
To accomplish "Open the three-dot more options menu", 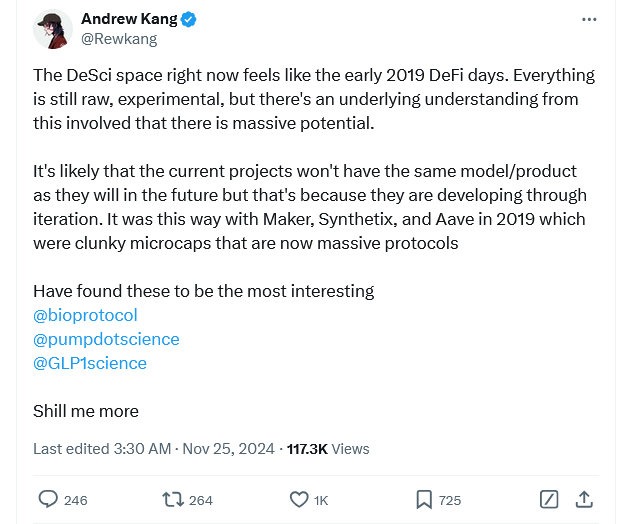I will pyautogui.click(x=589, y=19).
